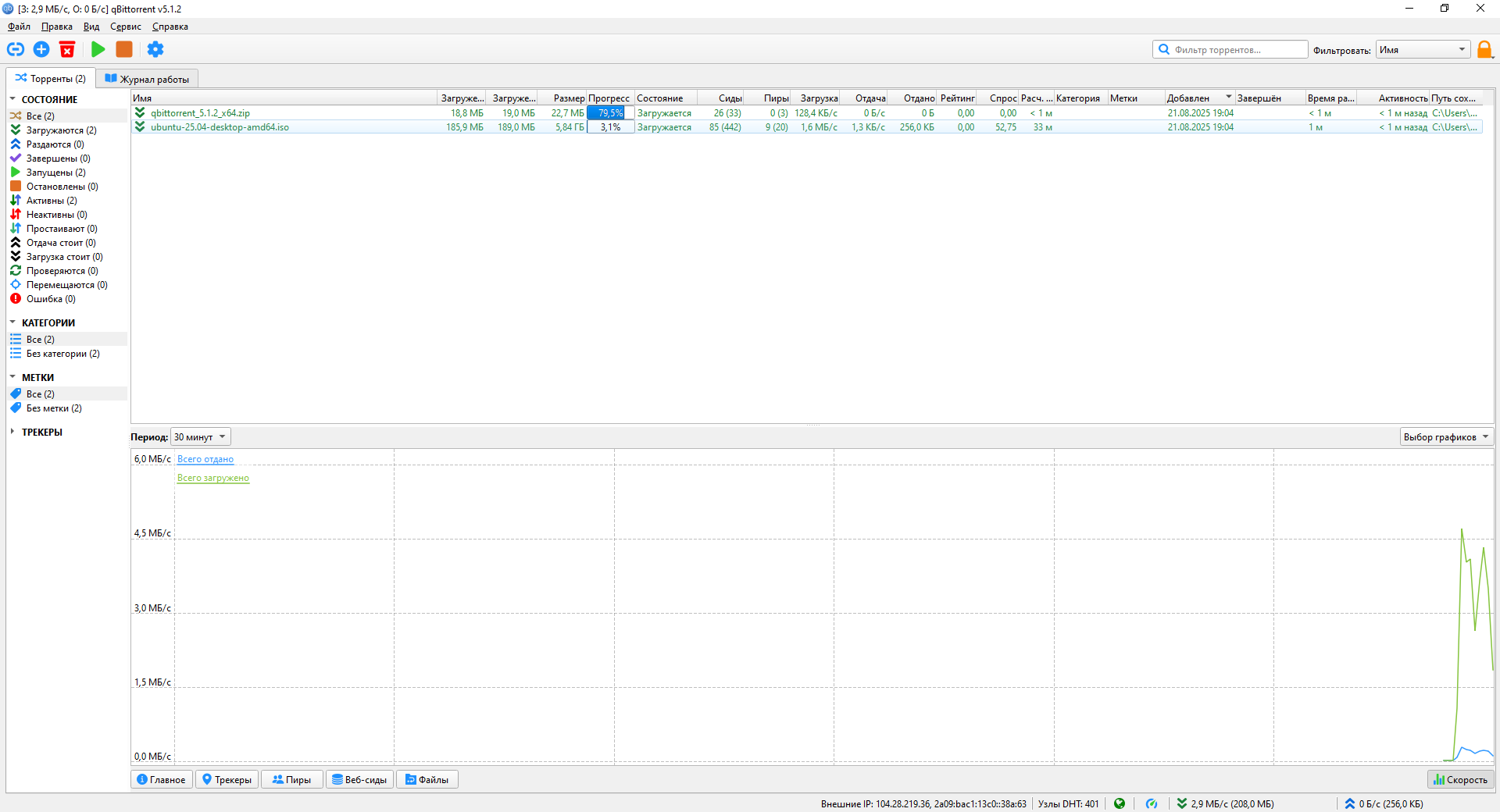The height and width of the screenshot is (812, 1500).
Task: Open the Справка menu
Action: point(170,27)
